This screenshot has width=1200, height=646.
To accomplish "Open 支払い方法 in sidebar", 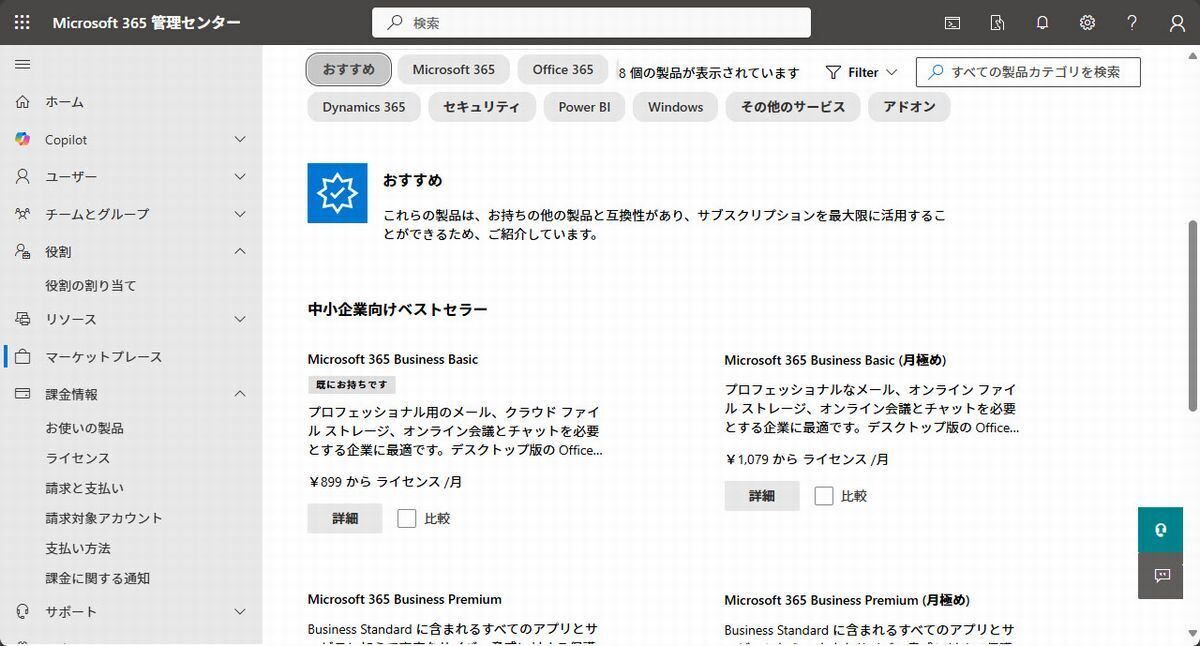I will [78, 548].
